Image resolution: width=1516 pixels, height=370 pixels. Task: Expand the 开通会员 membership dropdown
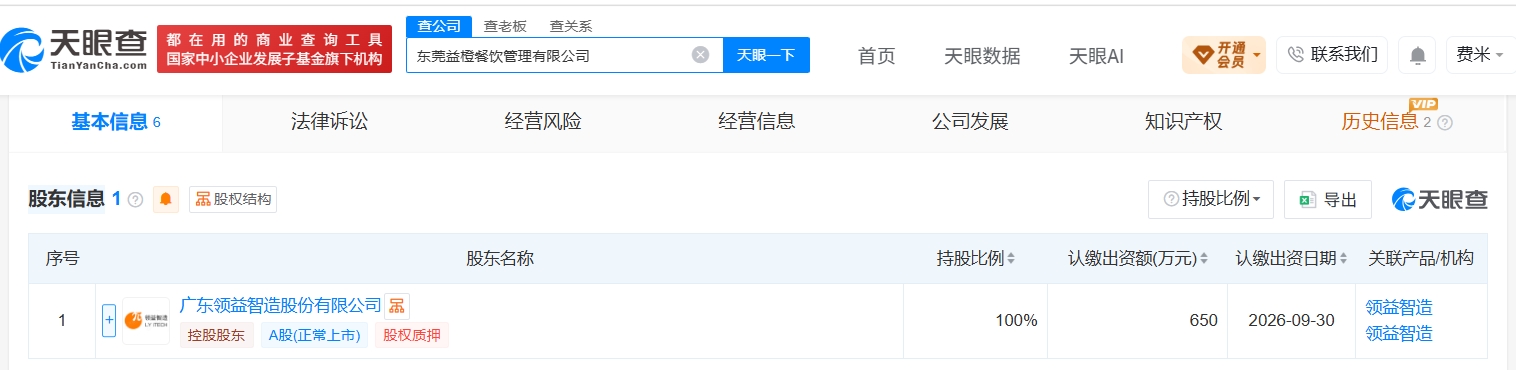(x=1224, y=55)
